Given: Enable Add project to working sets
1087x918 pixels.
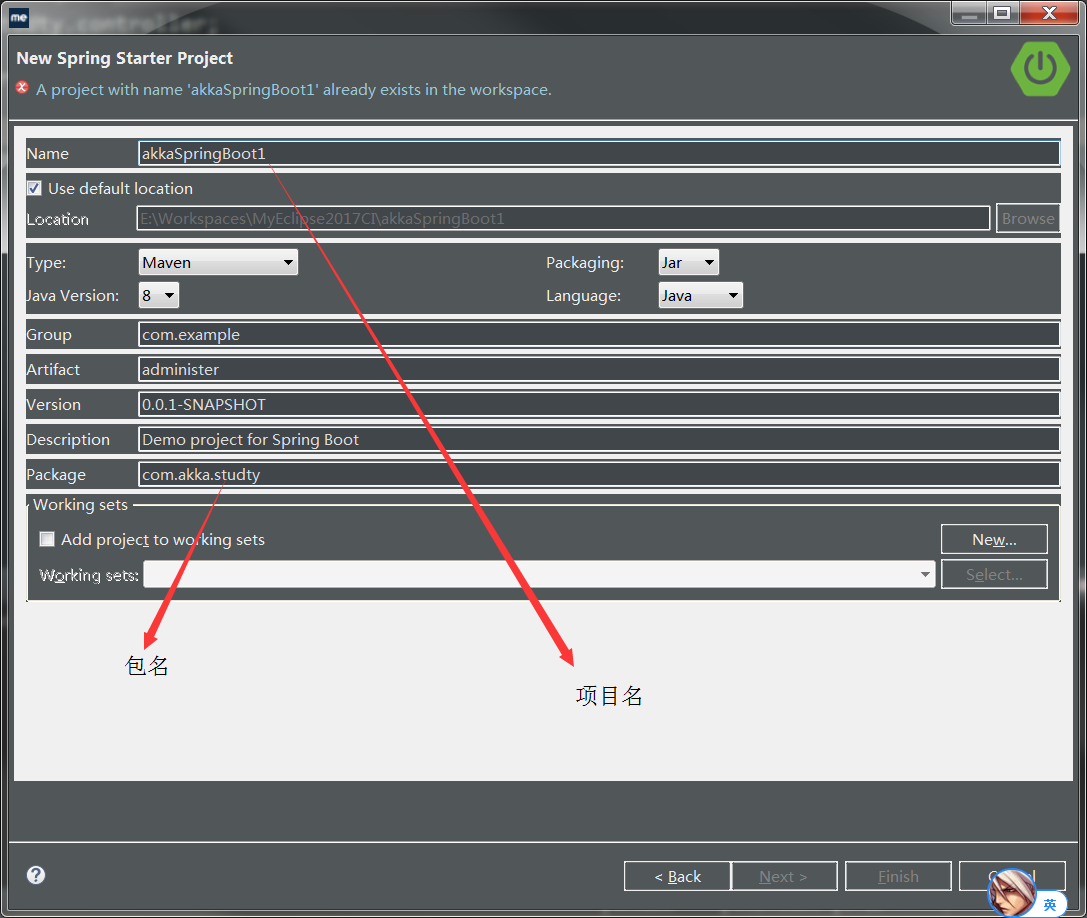Looking at the screenshot, I should click(x=46, y=539).
